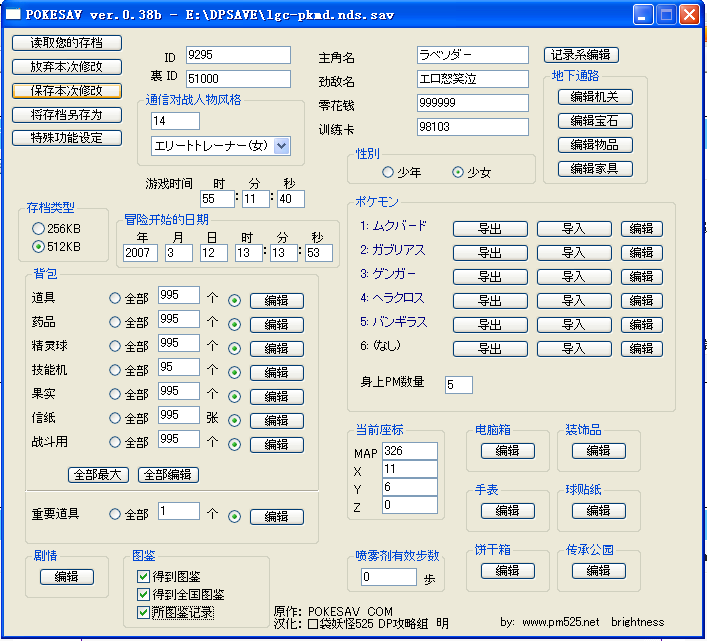Toggle 得到图鉴 checkbox
The height and width of the screenshot is (641, 707).
click(x=143, y=577)
